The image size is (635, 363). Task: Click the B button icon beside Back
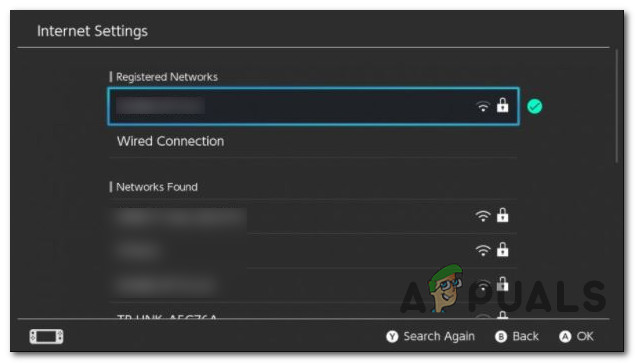point(501,337)
